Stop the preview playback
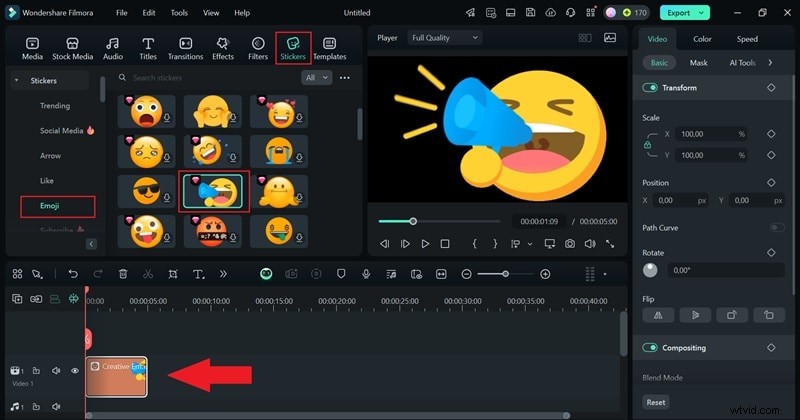Screen dimensions: 800x420 point(445,244)
